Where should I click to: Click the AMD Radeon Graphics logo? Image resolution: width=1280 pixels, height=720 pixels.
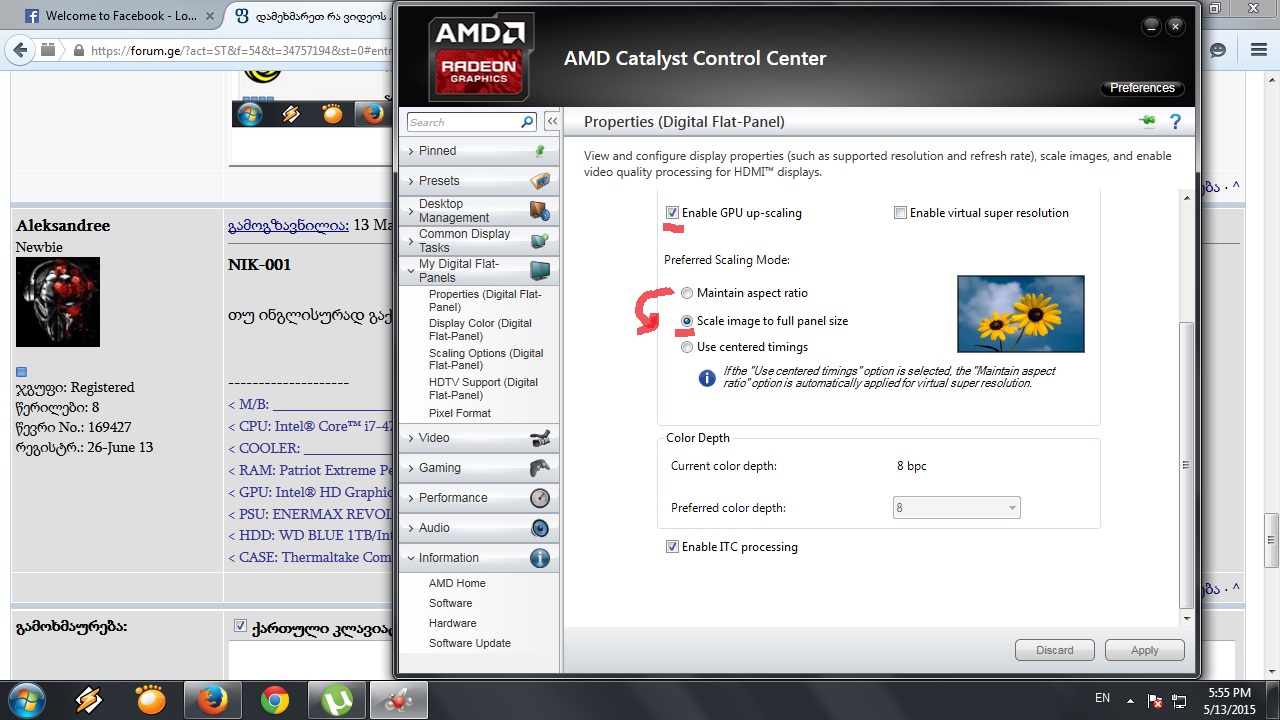click(x=481, y=56)
